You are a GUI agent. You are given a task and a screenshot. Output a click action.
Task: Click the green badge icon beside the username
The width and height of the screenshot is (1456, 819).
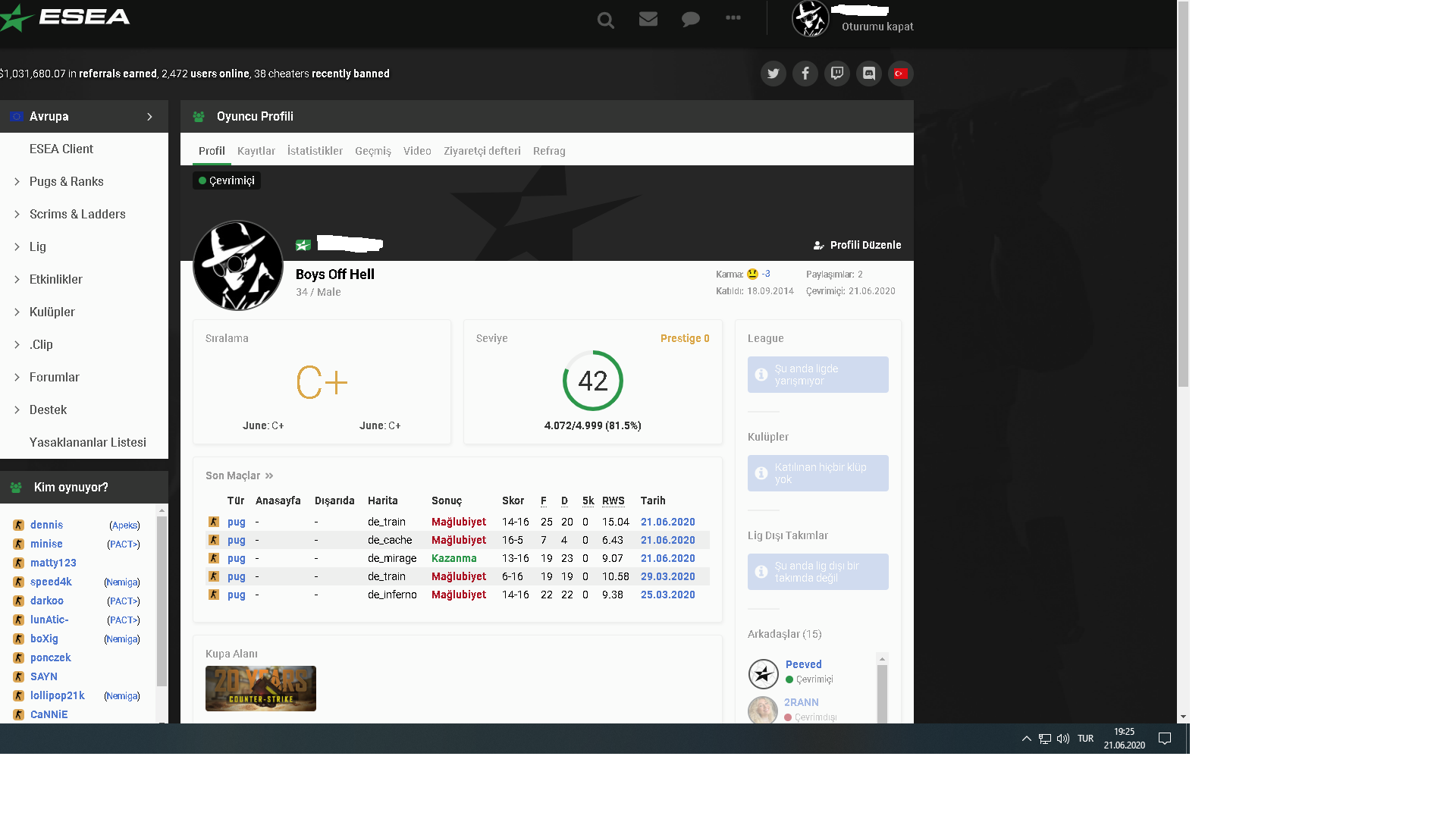click(x=303, y=244)
